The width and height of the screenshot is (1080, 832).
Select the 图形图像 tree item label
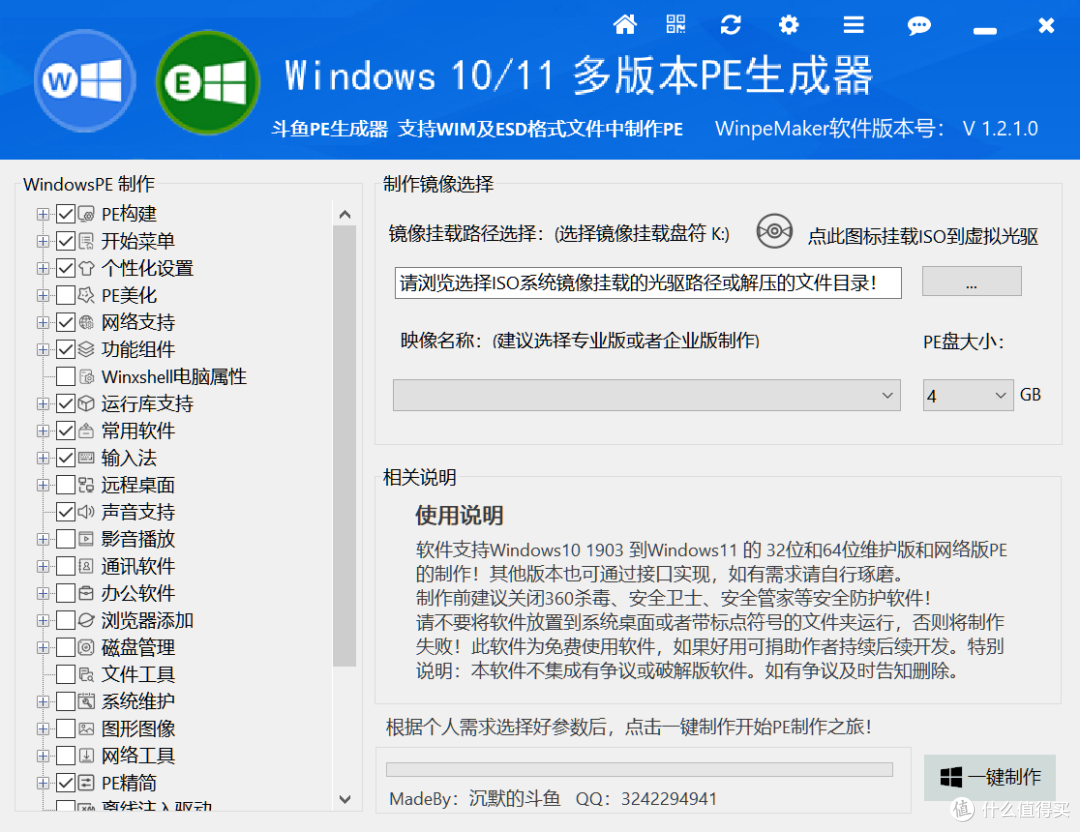coord(138,729)
